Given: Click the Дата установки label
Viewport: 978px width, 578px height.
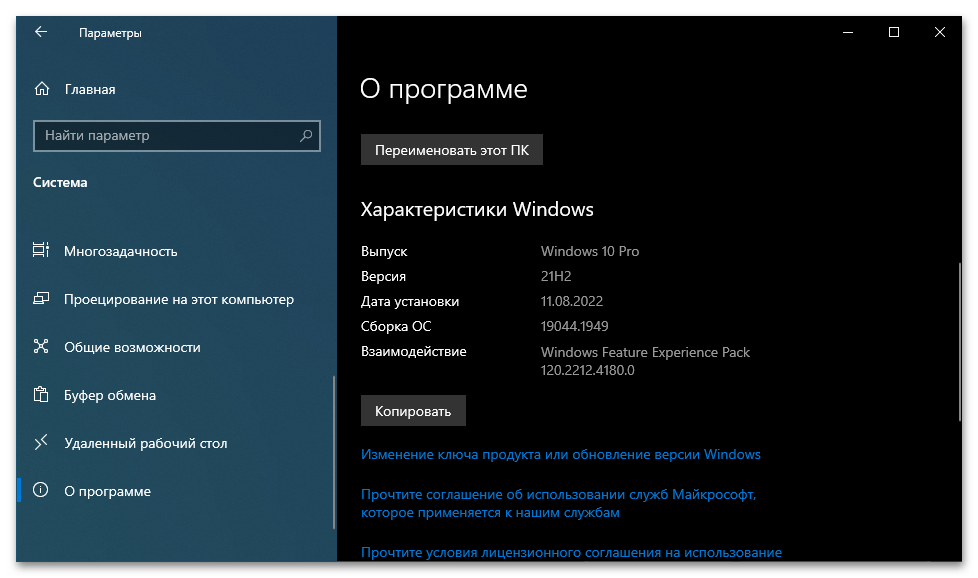Looking at the screenshot, I should (x=410, y=301).
